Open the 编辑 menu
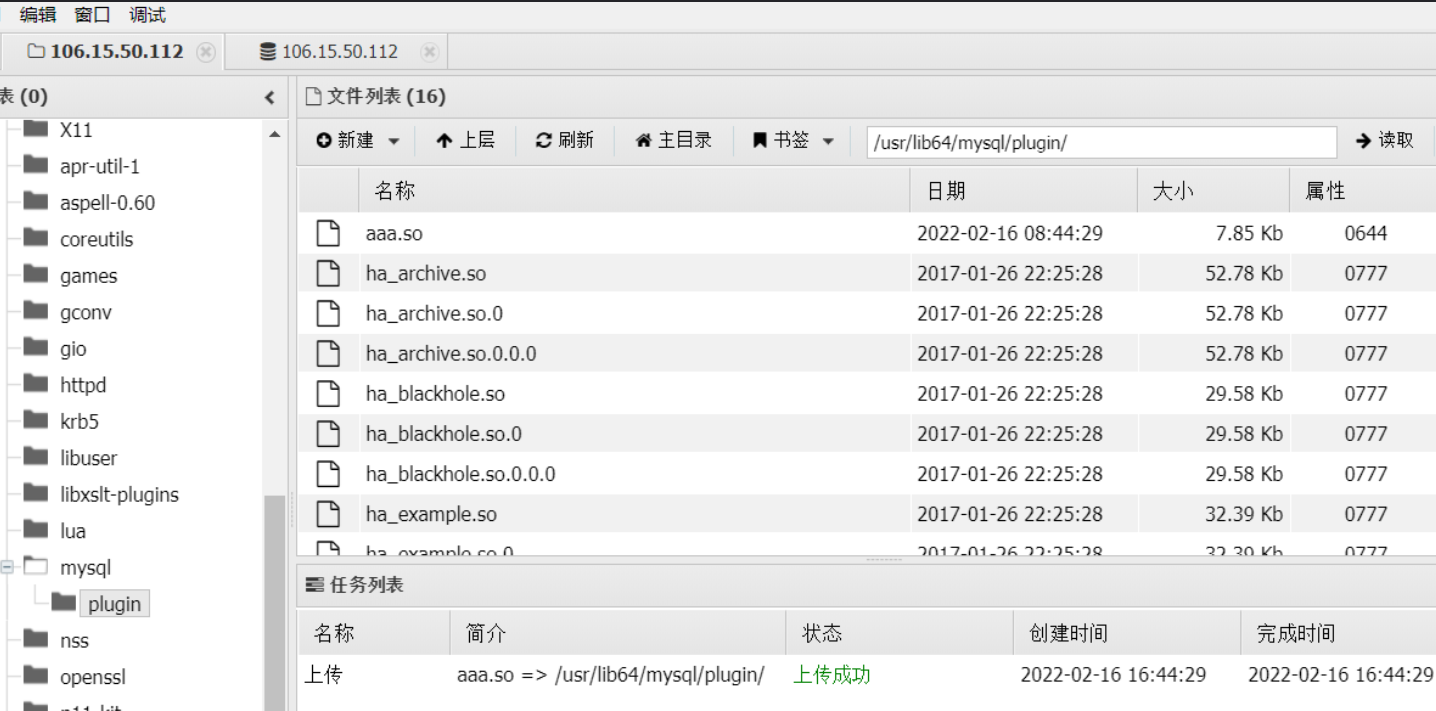1436x711 pixels. 38,15
